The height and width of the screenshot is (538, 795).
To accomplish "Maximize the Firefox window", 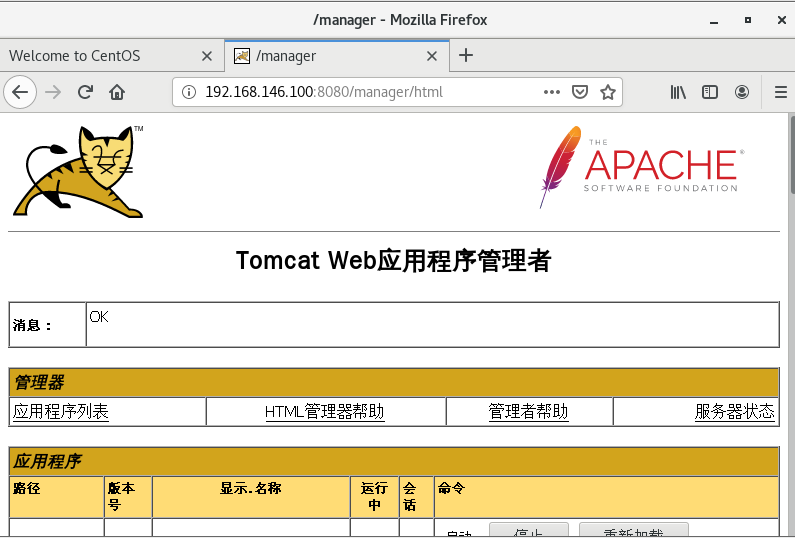I will tap(748, 20).
